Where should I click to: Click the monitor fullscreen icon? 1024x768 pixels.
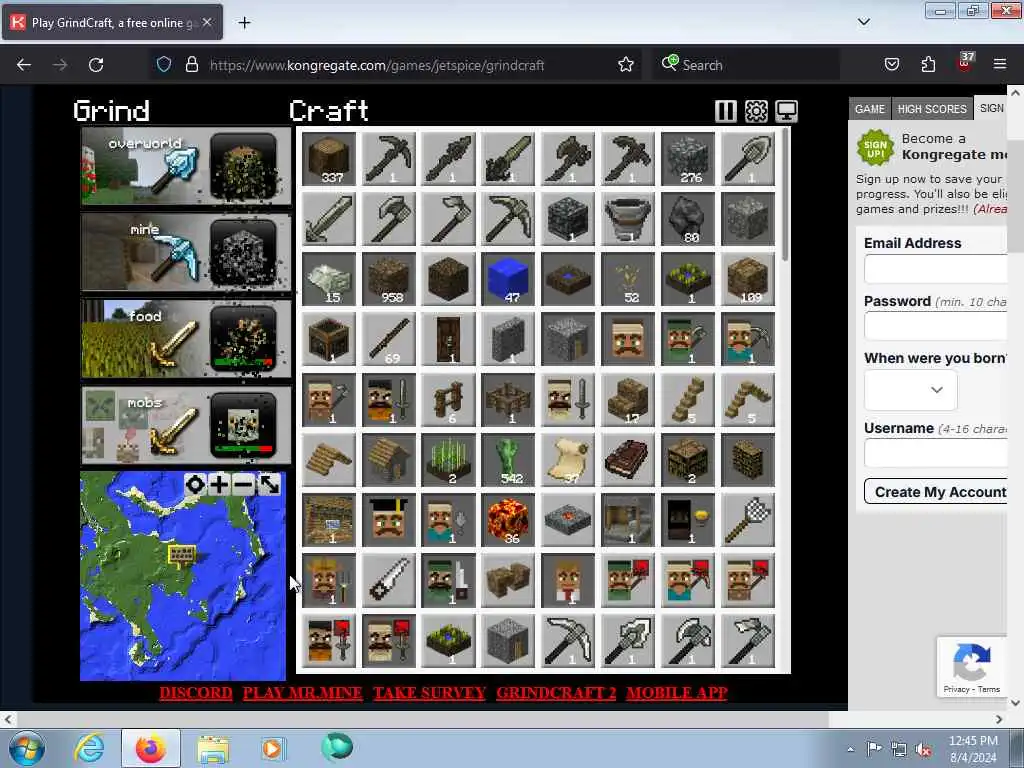point(786,111)
